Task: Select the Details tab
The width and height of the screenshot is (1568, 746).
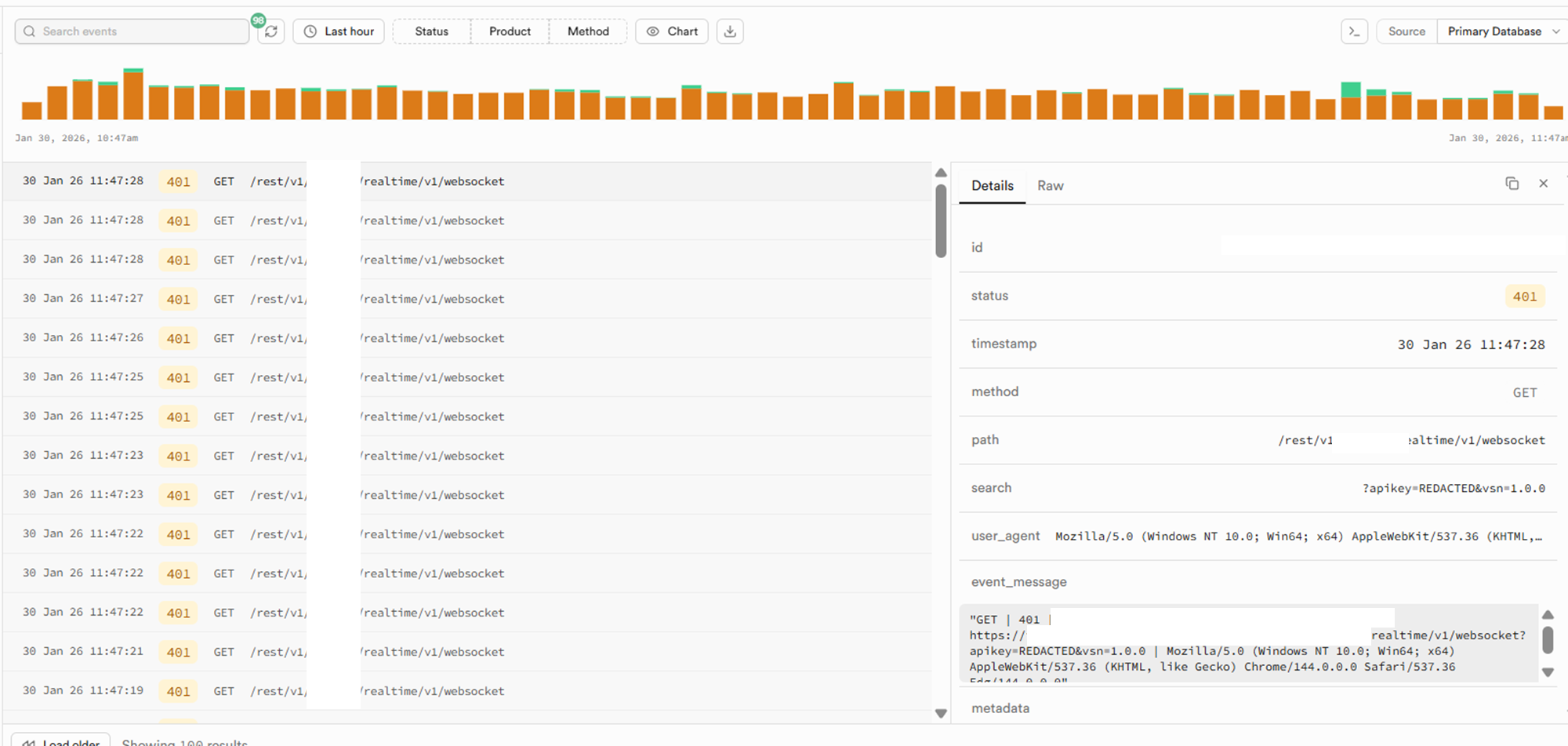Action: coord(993,186)
